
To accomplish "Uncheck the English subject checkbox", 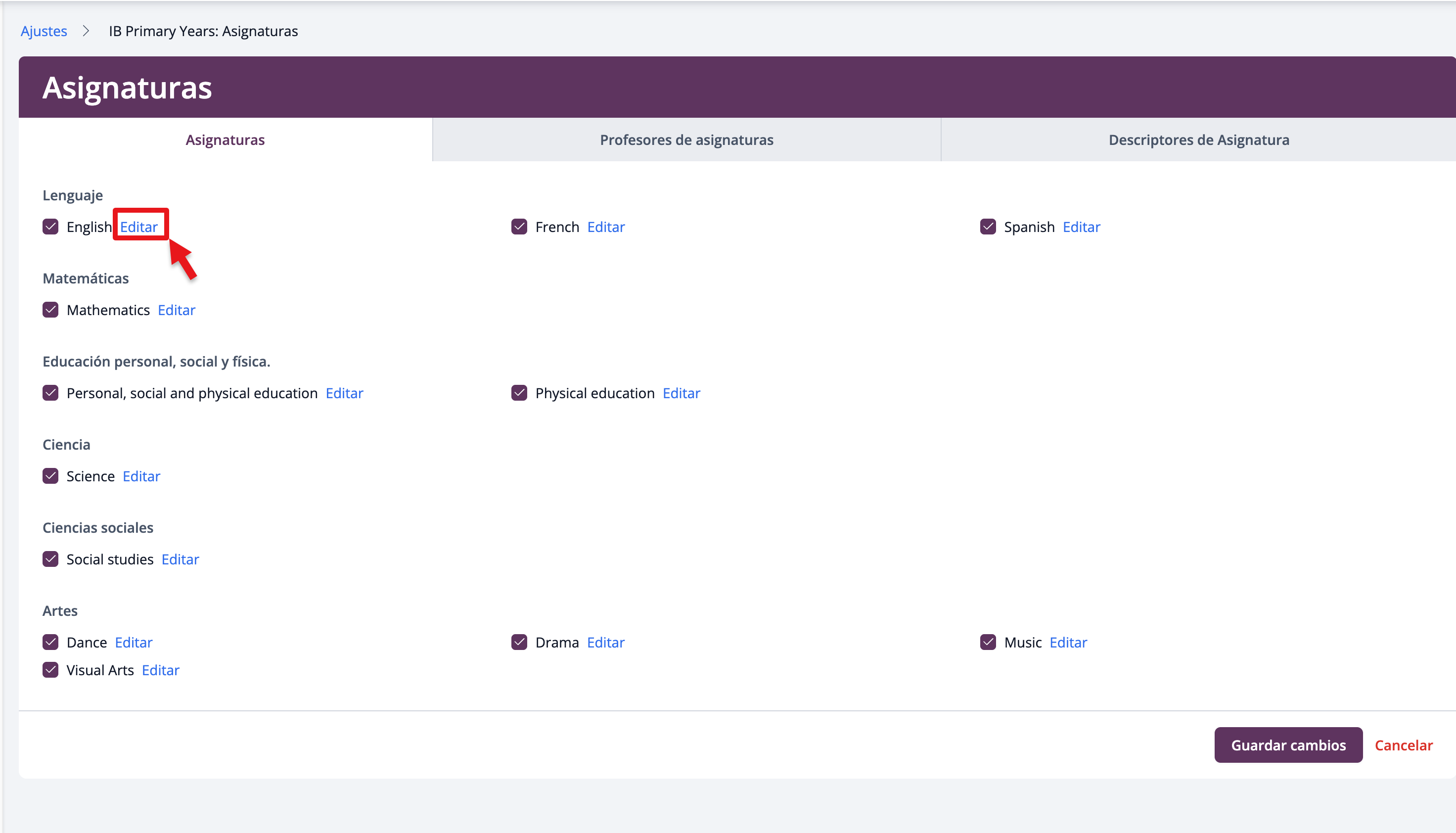I will (50, 227).
